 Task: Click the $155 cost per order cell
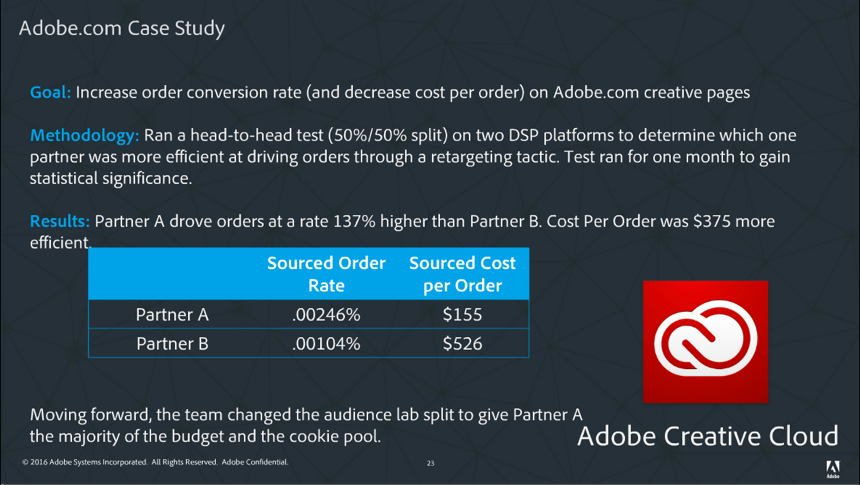pyautogui.click(x=462, y=315)
